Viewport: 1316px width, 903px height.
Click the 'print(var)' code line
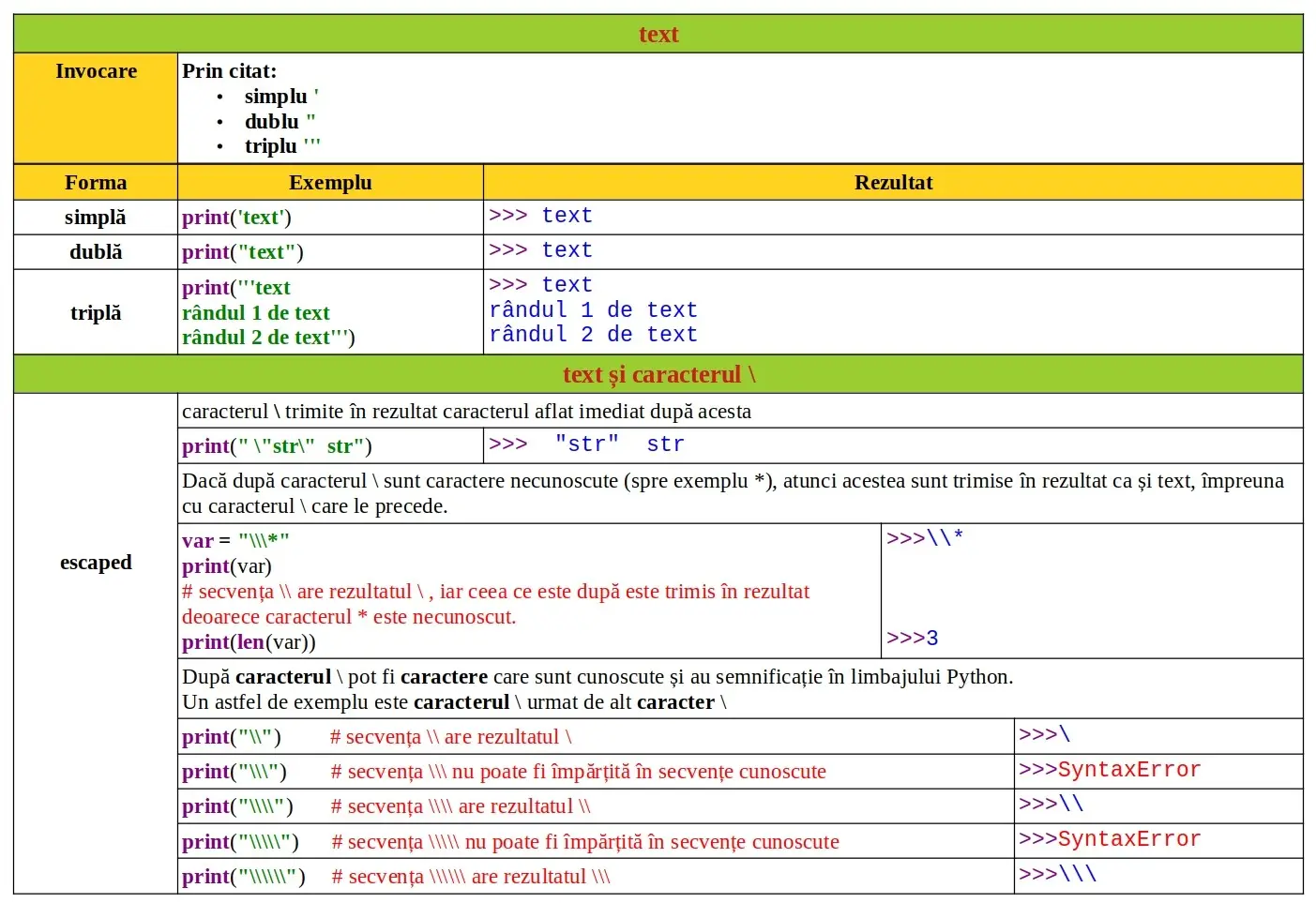point(227,566)
